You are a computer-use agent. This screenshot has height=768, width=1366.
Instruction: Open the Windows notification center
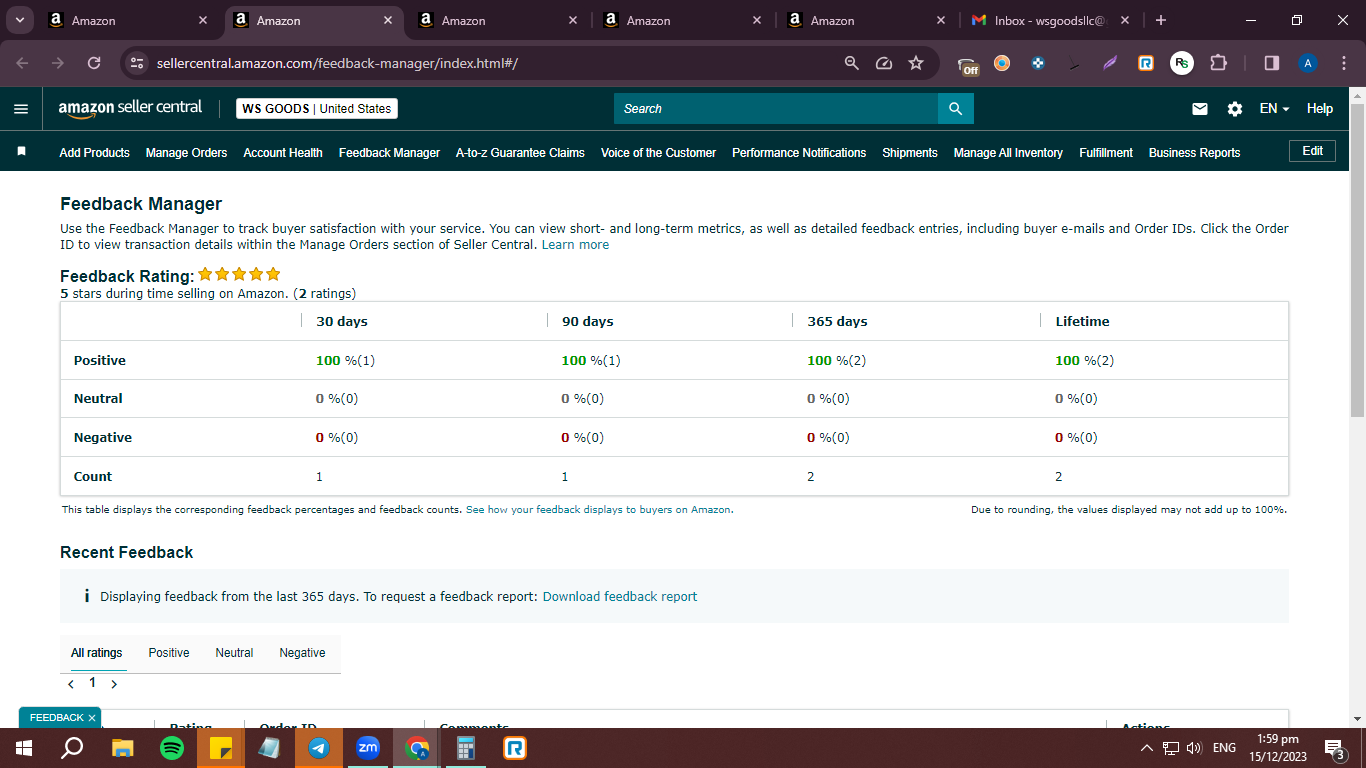(1334, 748)
